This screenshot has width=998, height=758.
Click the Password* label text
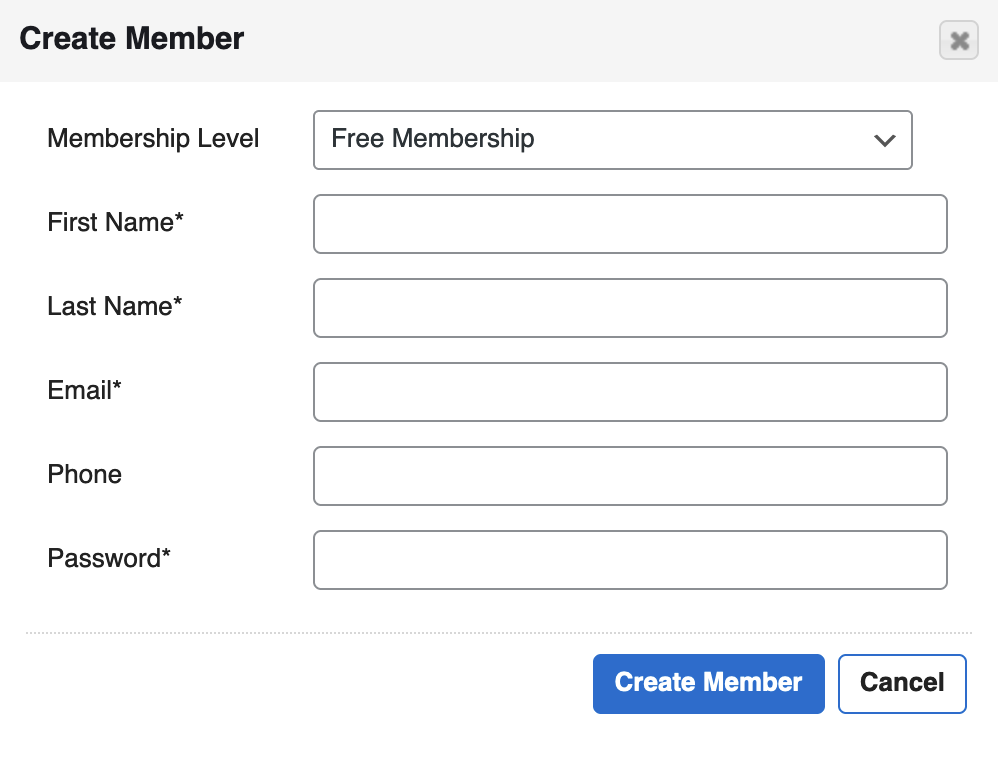[x=109, y=558]
